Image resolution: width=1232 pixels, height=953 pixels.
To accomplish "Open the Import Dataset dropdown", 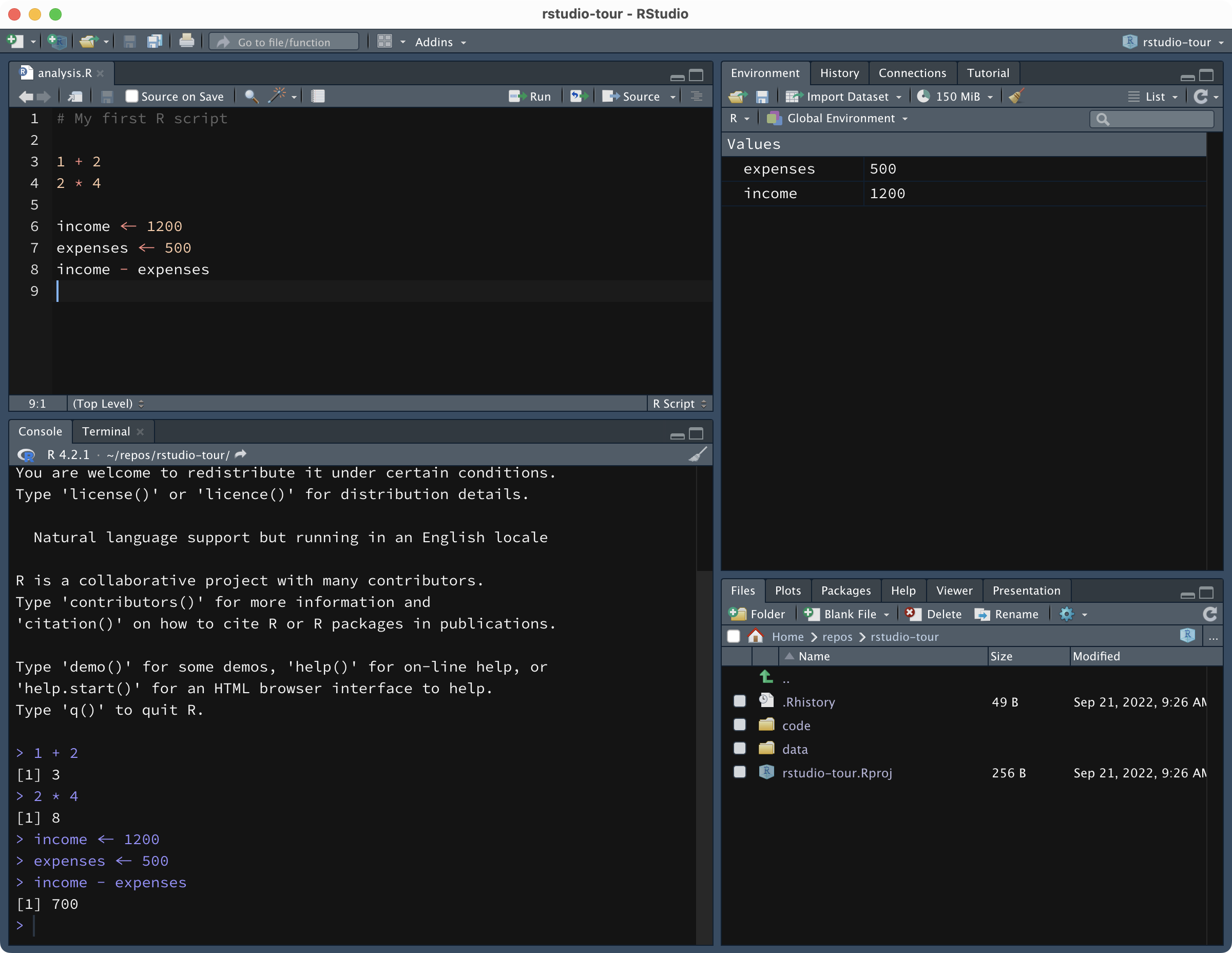I will tap(843, 97).
